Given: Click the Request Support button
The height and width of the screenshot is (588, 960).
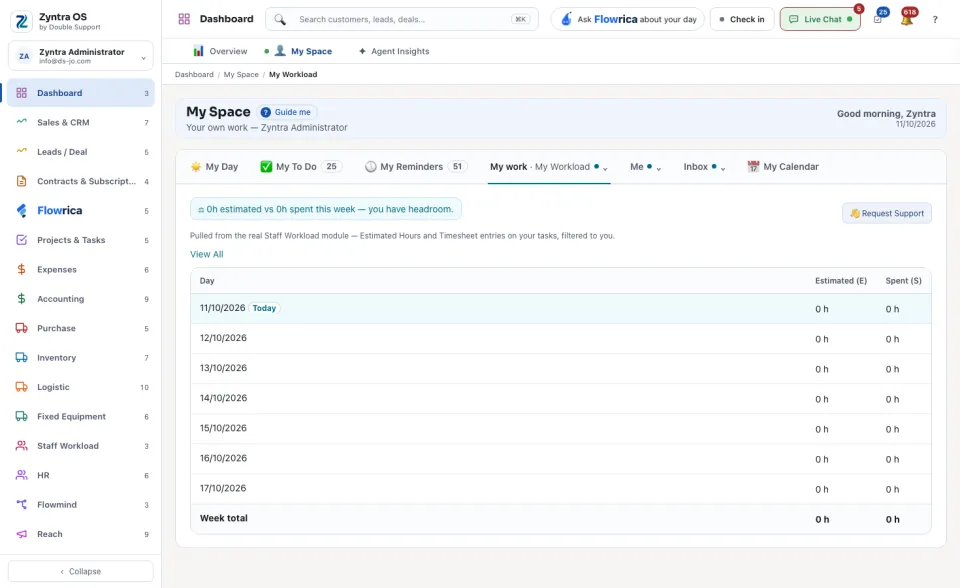Looking at the screenshot, I should [x=887, y=213].
